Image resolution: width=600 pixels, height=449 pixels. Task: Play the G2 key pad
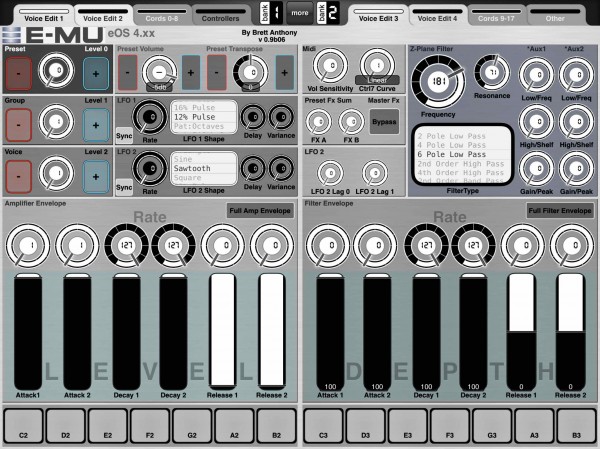point(192,426)
